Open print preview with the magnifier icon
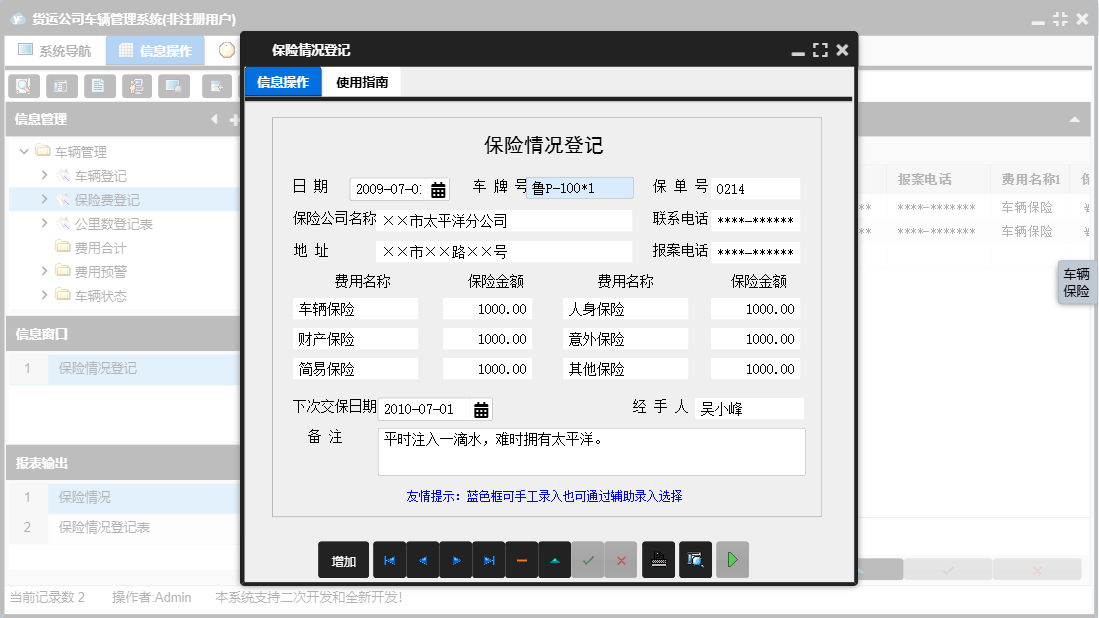Image resolution: width=1099 pixels, height=618 pixels. (697, 560)
